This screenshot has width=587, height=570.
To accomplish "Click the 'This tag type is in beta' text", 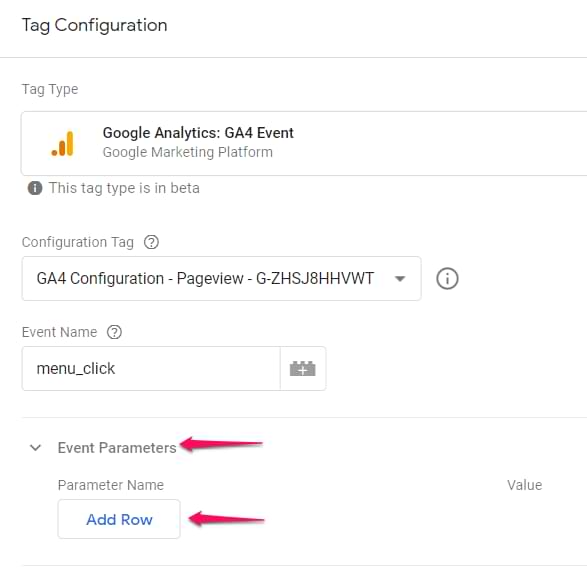I will click(x=124, y=188).
